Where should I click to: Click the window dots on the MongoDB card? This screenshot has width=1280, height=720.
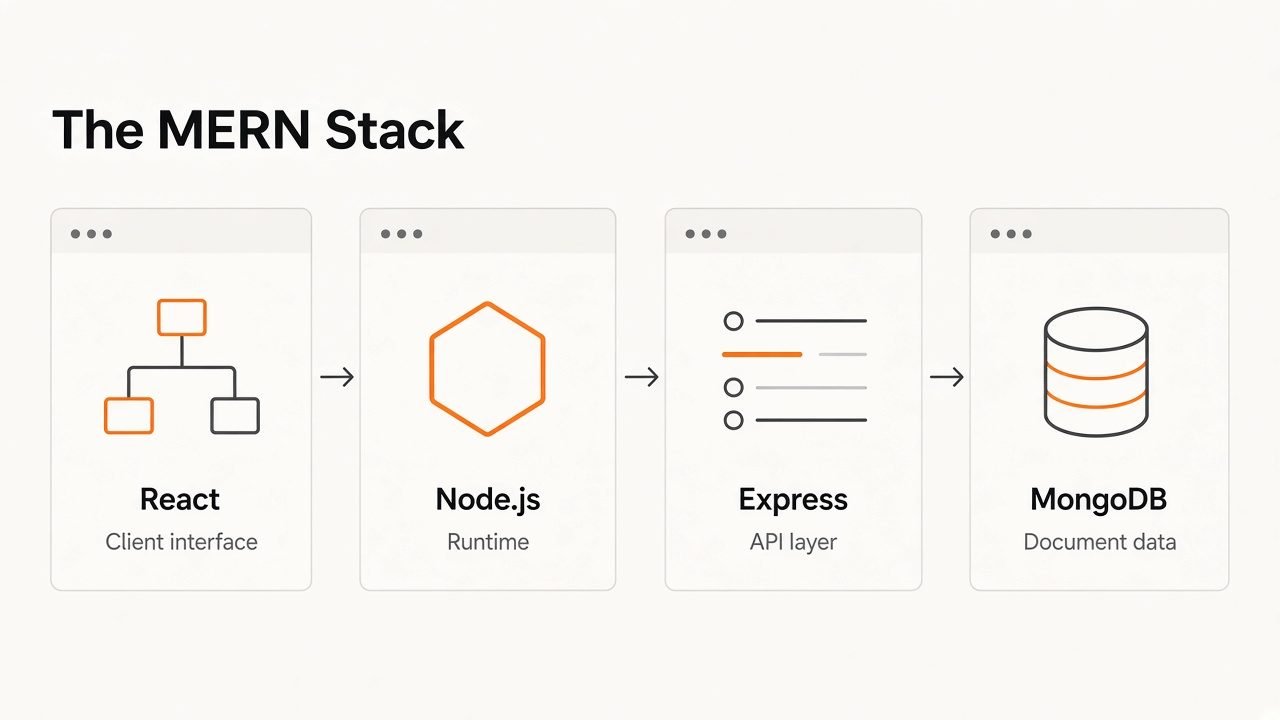point(1011,234)
